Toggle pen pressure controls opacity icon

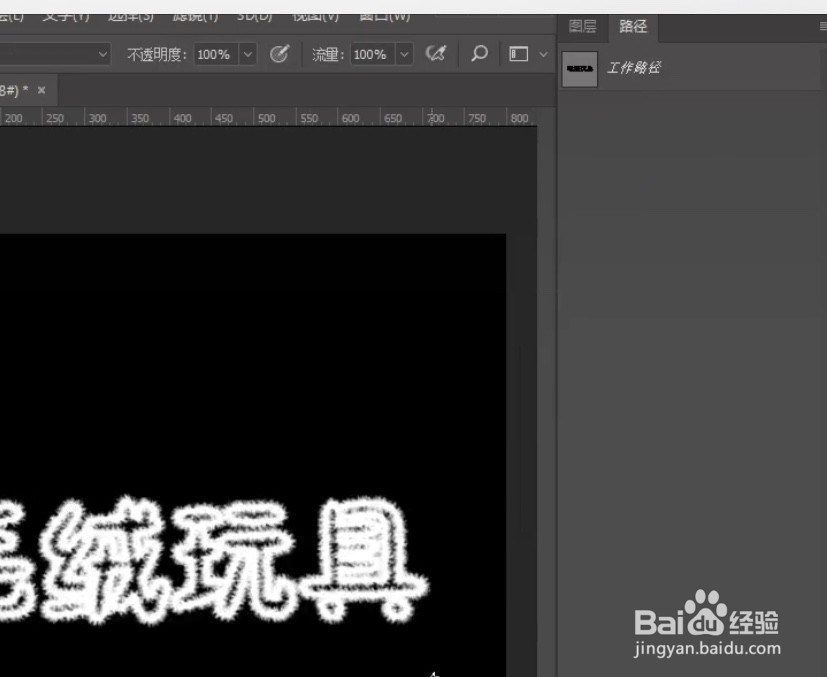pos(279,54)
